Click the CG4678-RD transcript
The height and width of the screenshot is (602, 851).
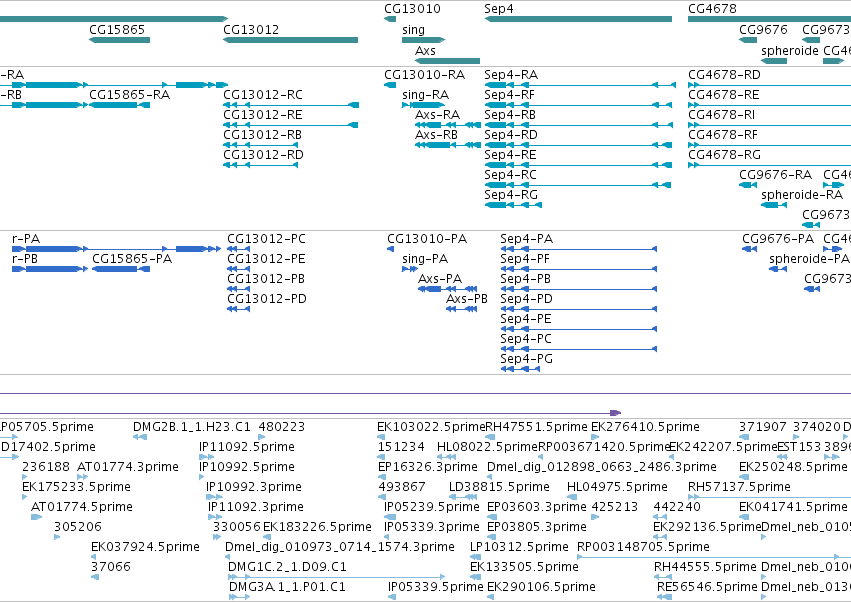coord(770,85)
